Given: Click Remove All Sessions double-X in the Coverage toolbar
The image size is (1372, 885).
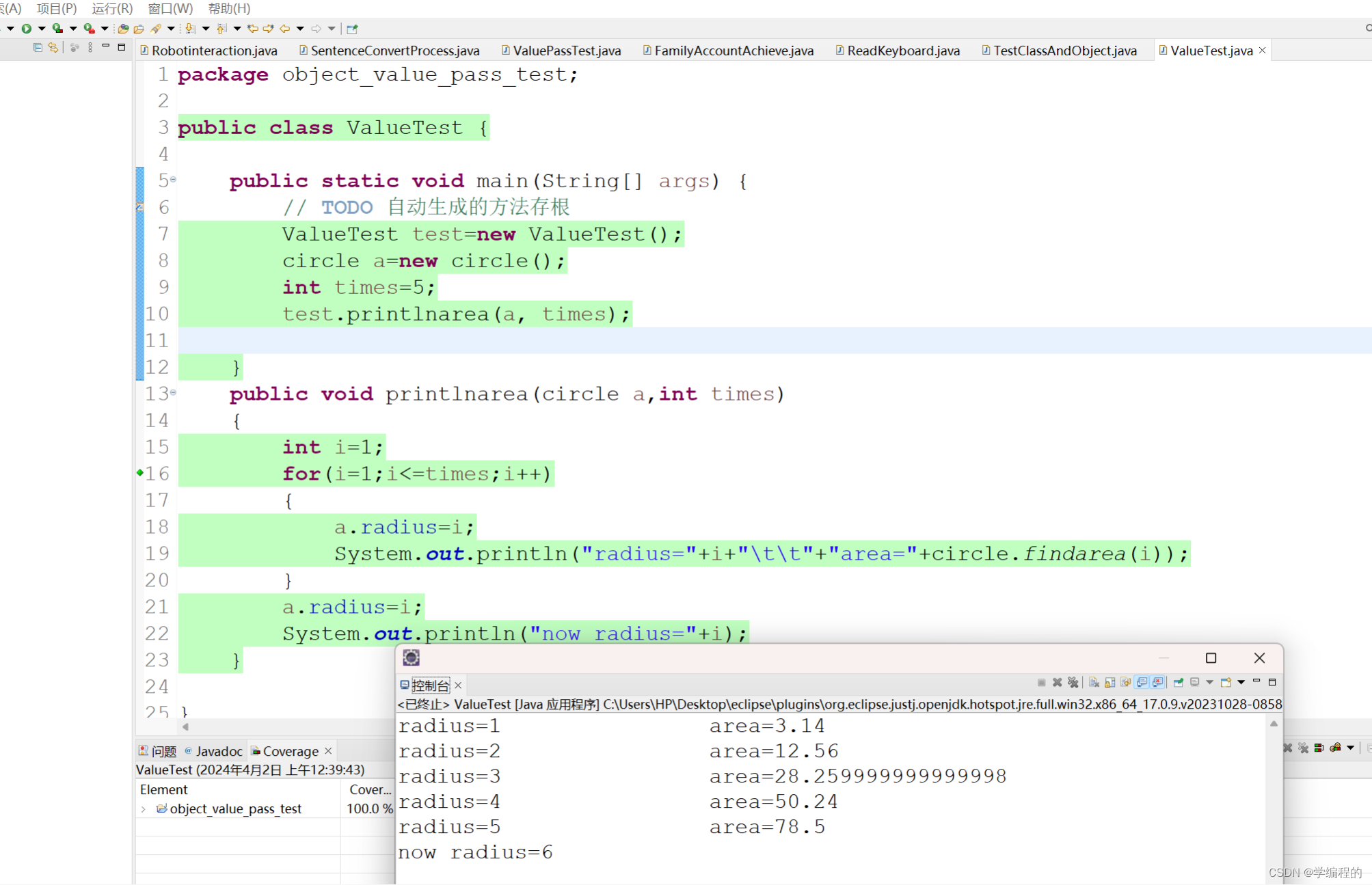Looking at the screenshot, I should (1303, 748).
